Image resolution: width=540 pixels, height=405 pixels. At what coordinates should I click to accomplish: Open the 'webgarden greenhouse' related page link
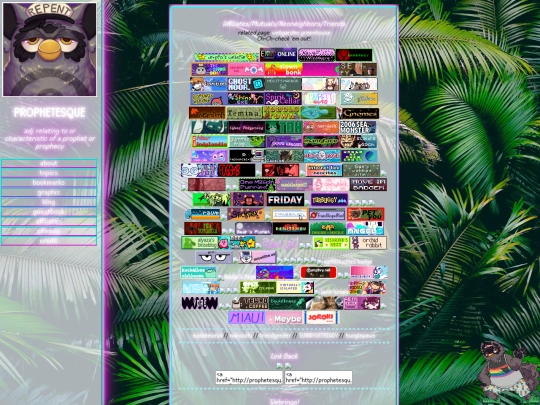301,33
